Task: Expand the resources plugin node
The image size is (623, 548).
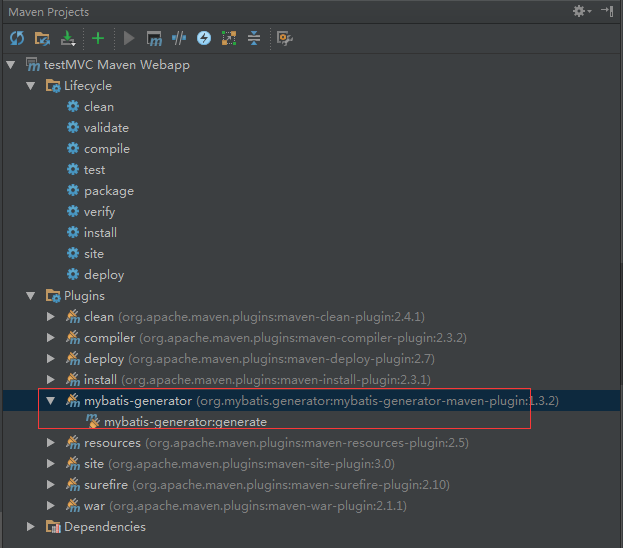Action: point(50,443)
